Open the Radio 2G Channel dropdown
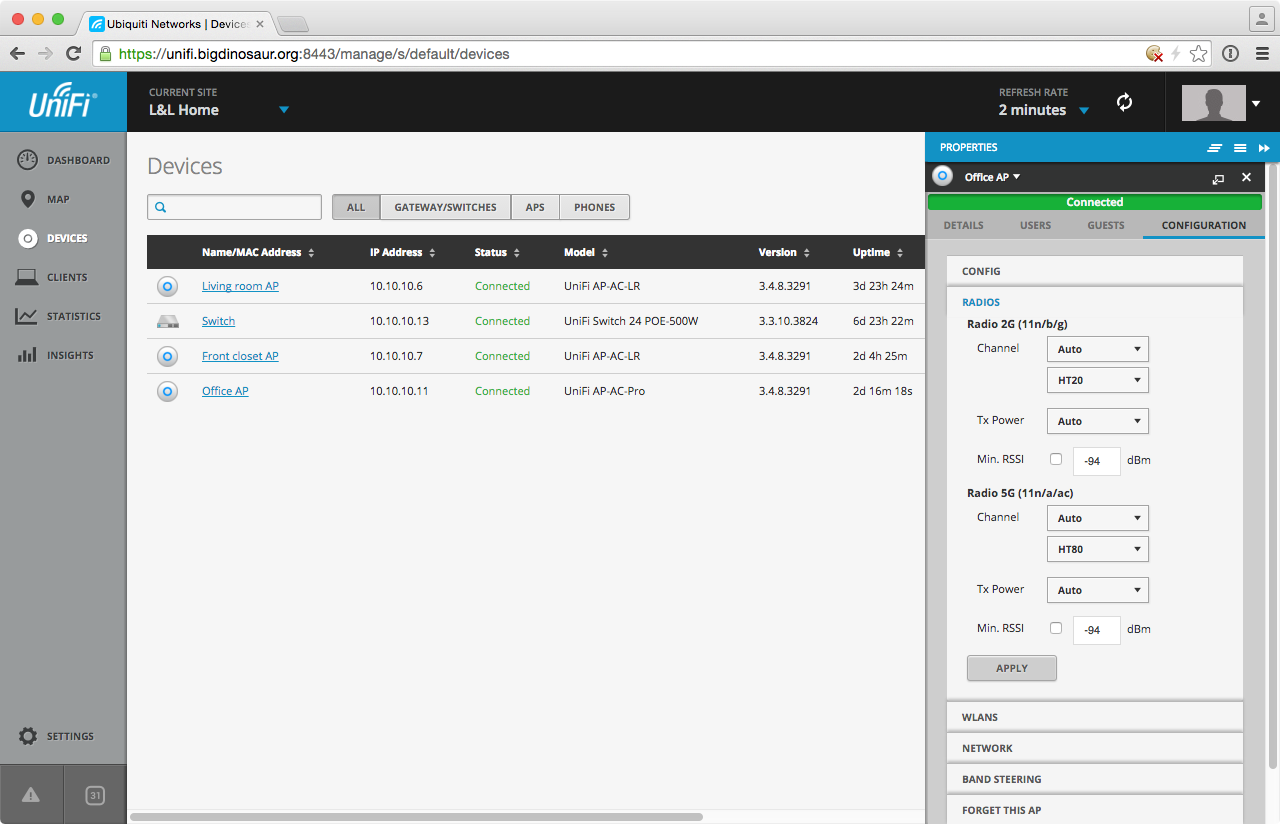 coord(1097,349)
